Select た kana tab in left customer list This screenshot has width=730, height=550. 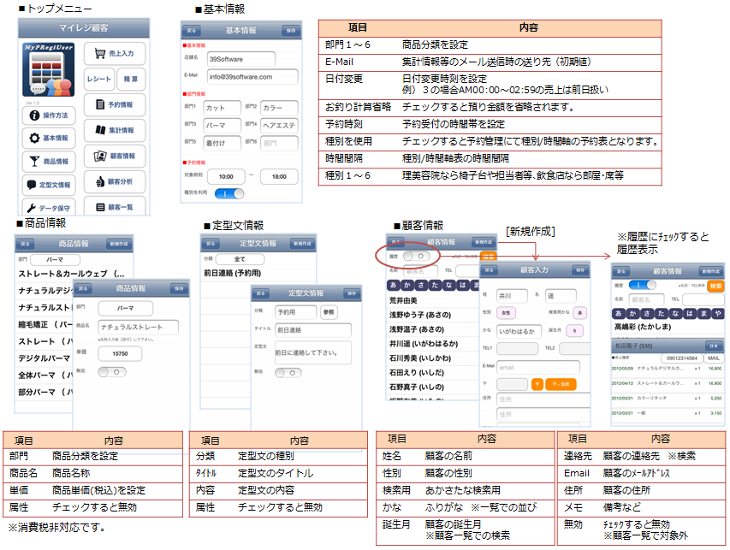pyautogui.click(x=435, y=285)
